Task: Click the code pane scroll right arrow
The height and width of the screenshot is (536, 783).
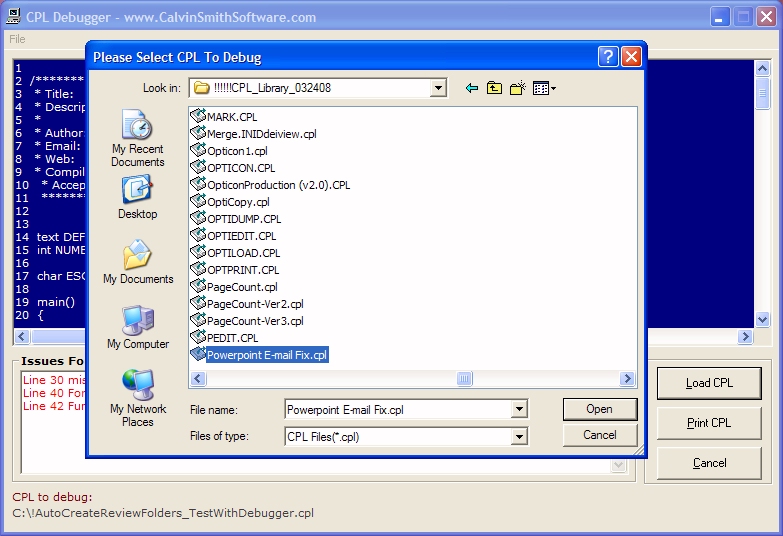Action: point(745,337)
